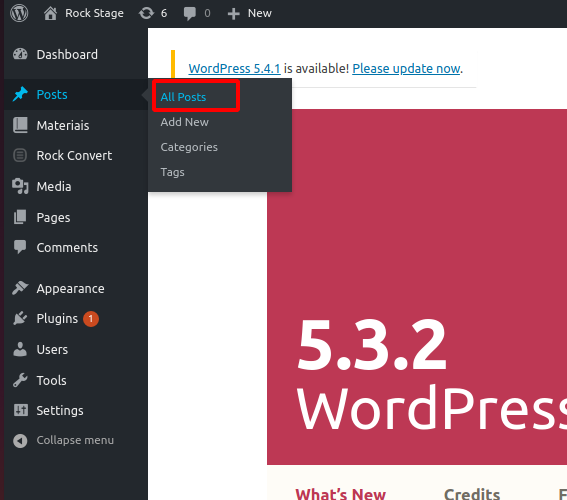
Task: Open the Posts menu item
Action: tap(52, 95)
